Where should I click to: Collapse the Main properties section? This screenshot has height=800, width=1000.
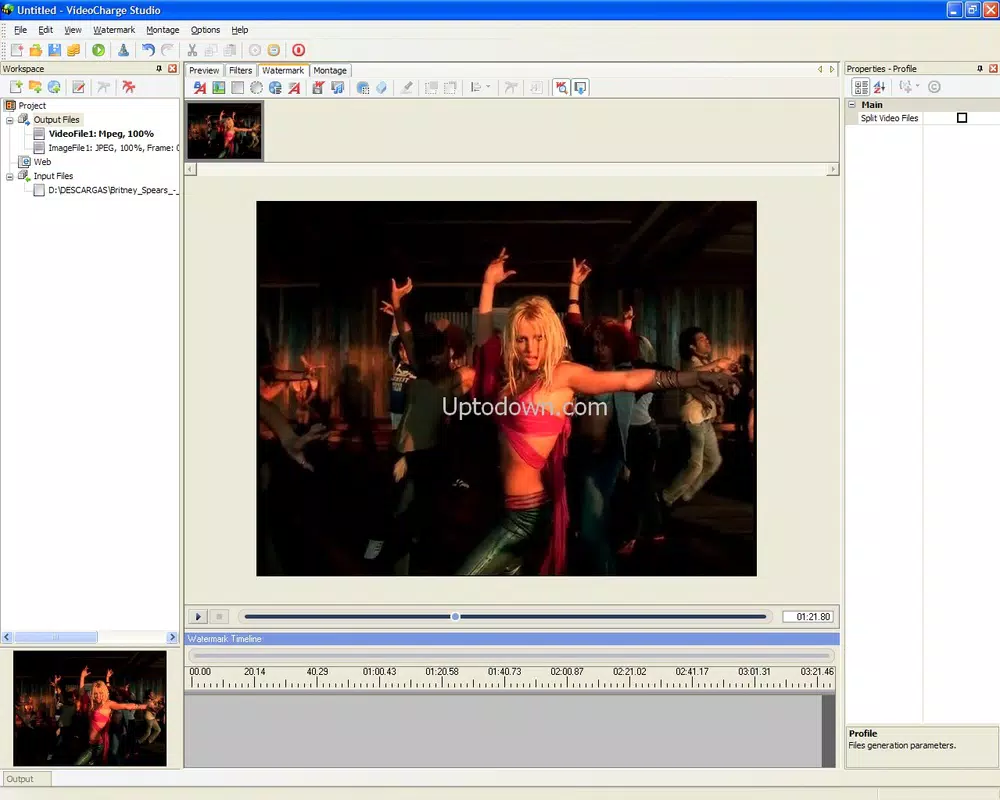tap(852, 104)
